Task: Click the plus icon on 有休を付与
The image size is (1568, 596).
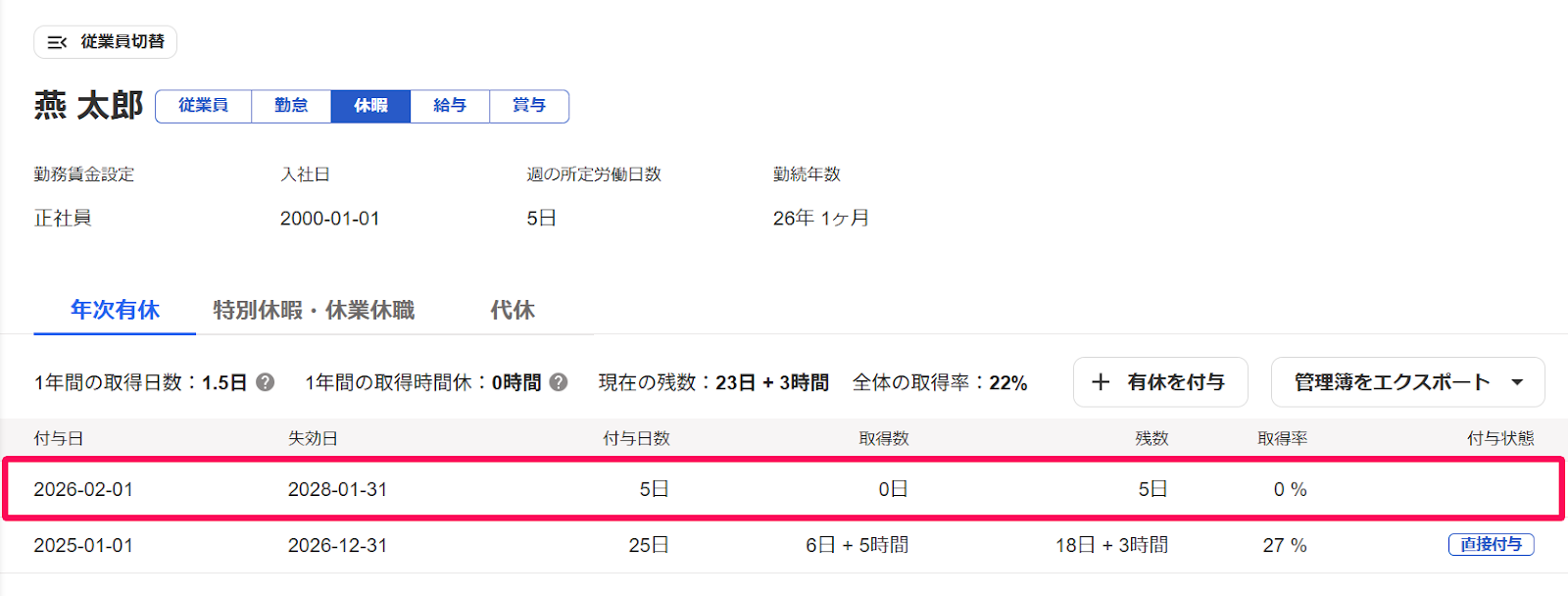Action: point(1101,382)
